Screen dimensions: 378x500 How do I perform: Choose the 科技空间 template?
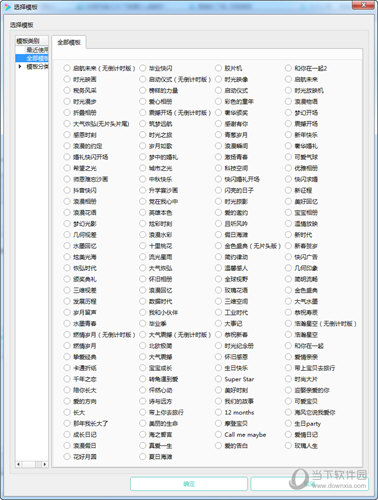218,168
